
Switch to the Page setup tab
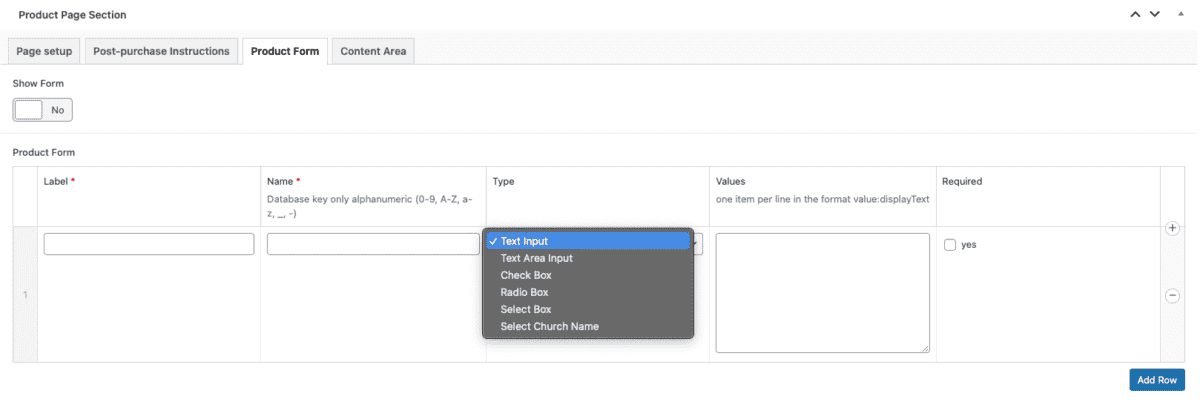(x=44, y=51)
